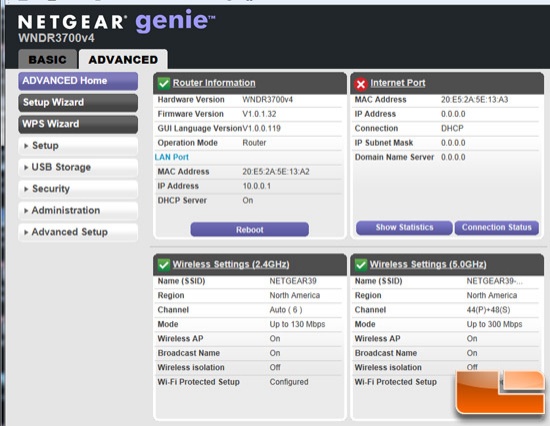This screenshot has height=426, width=550.
Task: Click the Internet Port red error icon
Action: (x=361, y=84)
